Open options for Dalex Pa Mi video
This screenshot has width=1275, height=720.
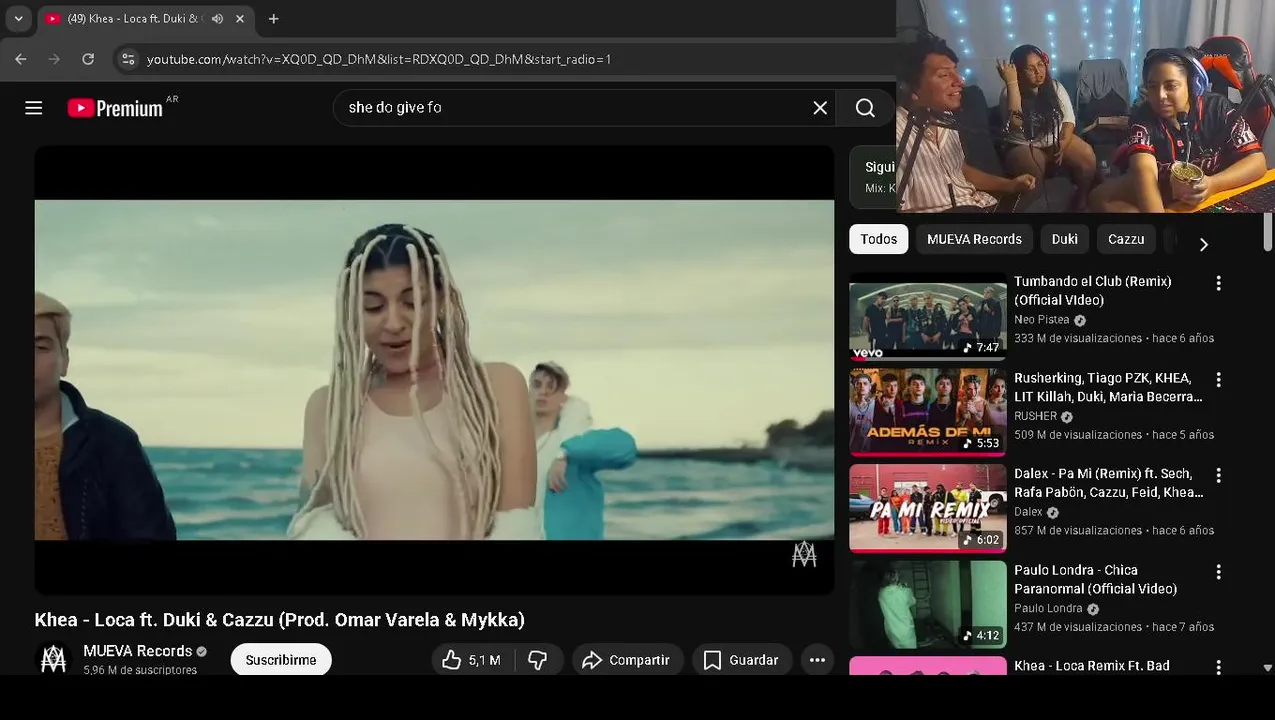tap(1218, 476)
